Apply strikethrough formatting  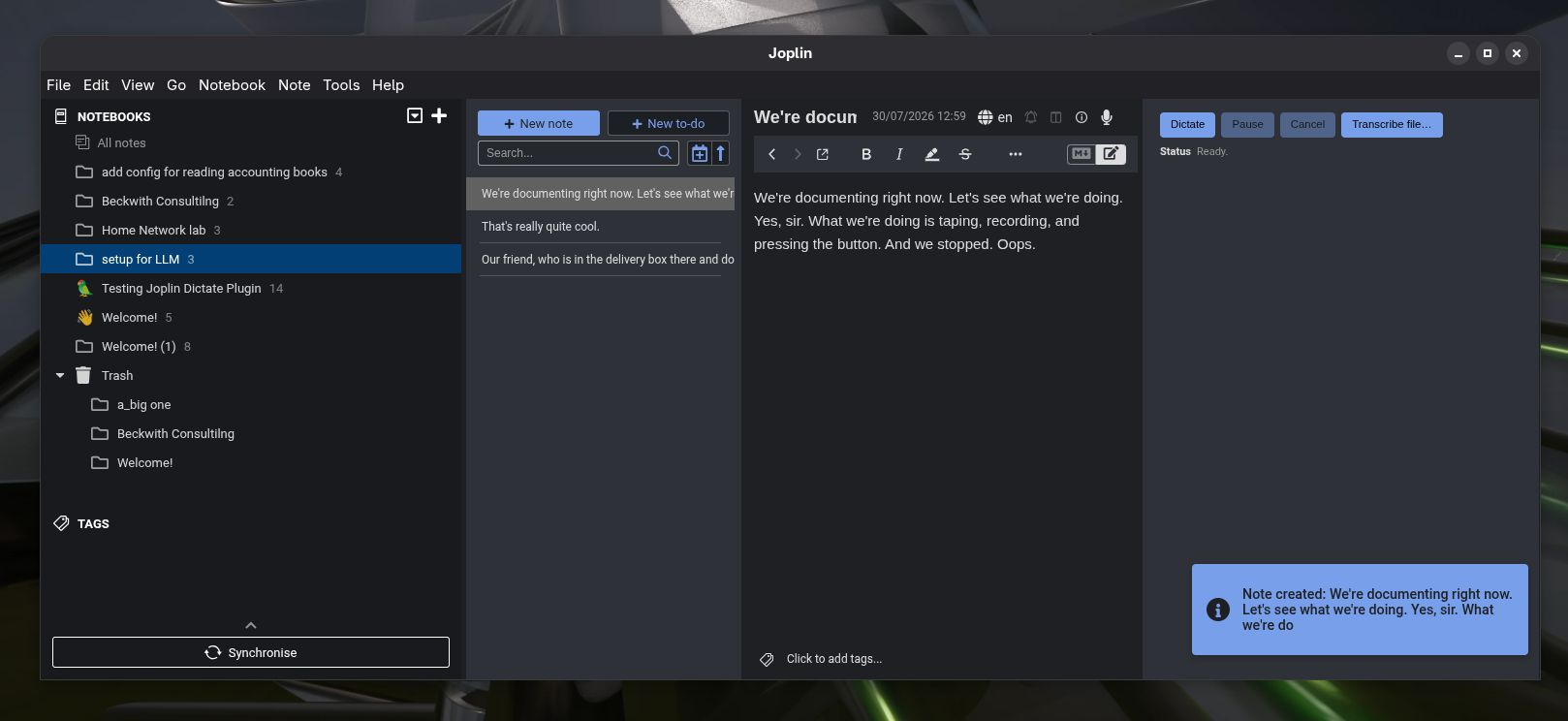965,154
